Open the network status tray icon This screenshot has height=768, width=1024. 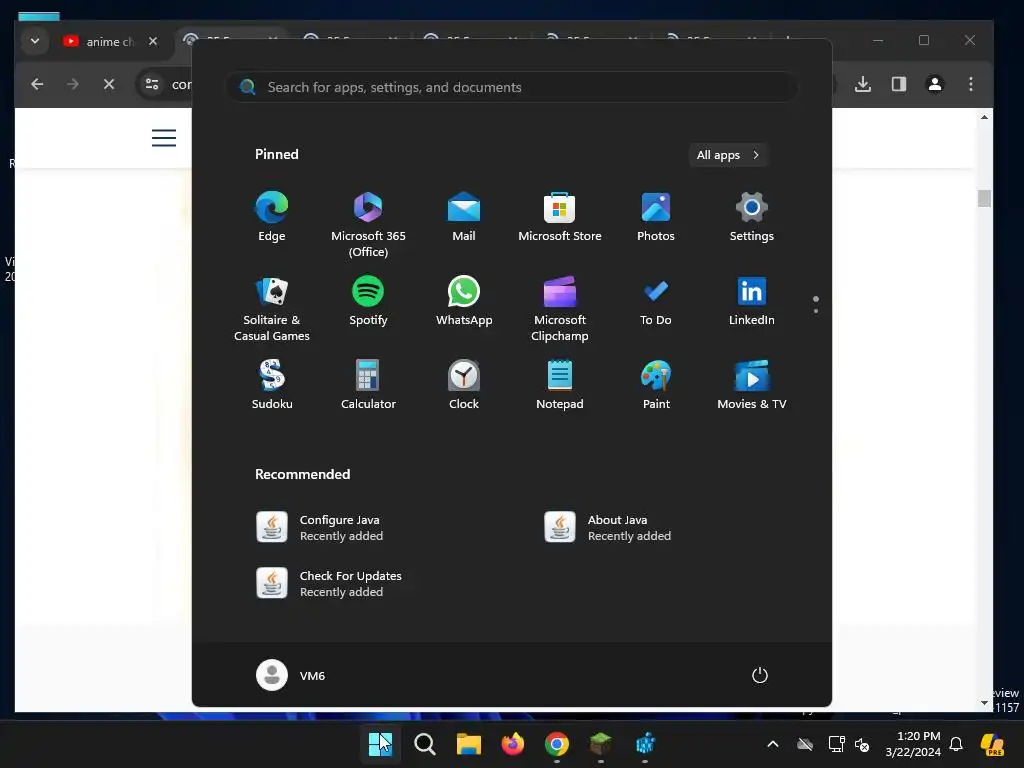pyautogui.click(x=836, y=744)
